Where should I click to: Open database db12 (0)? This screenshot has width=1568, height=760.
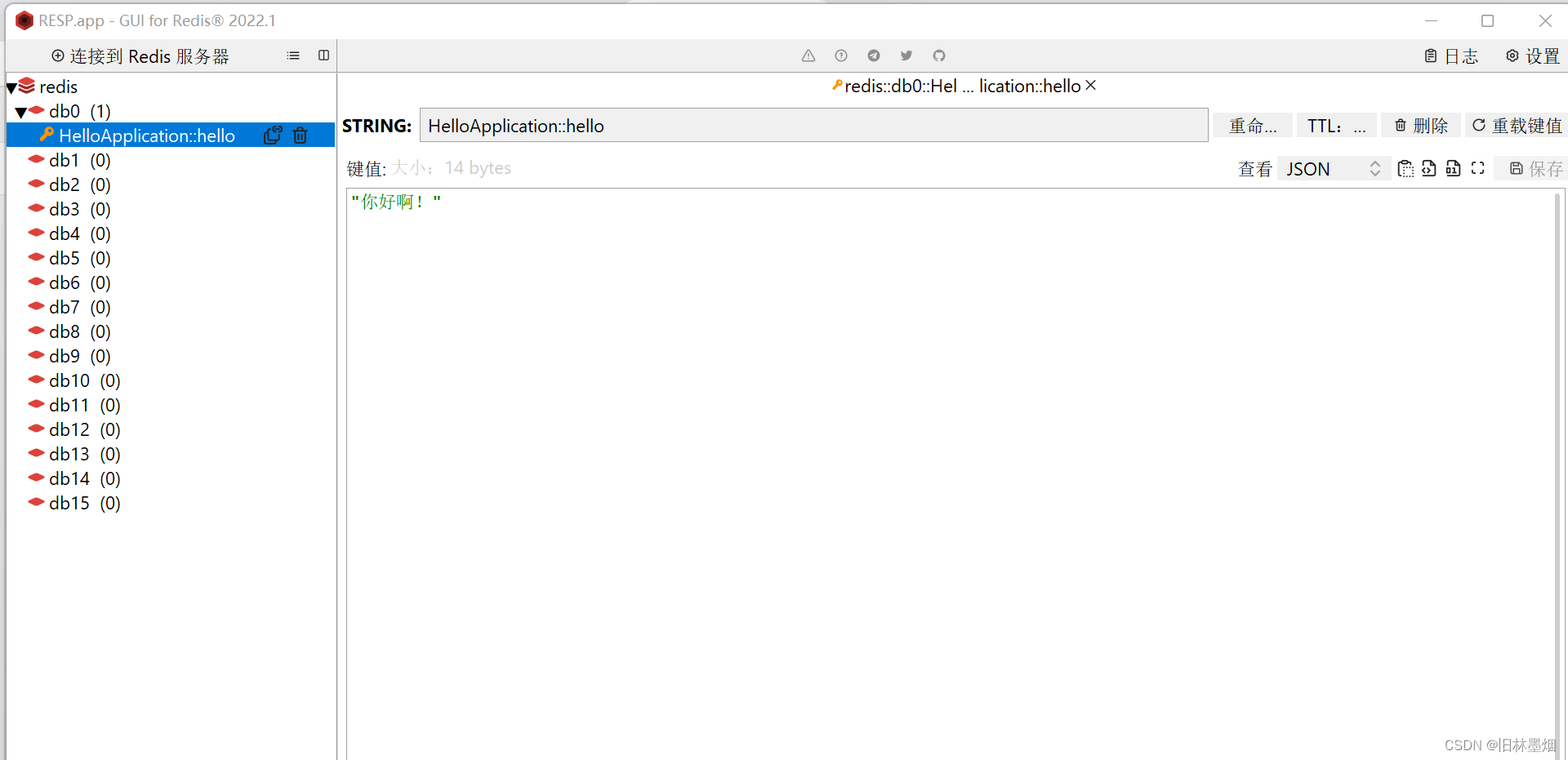click(84, 429)
